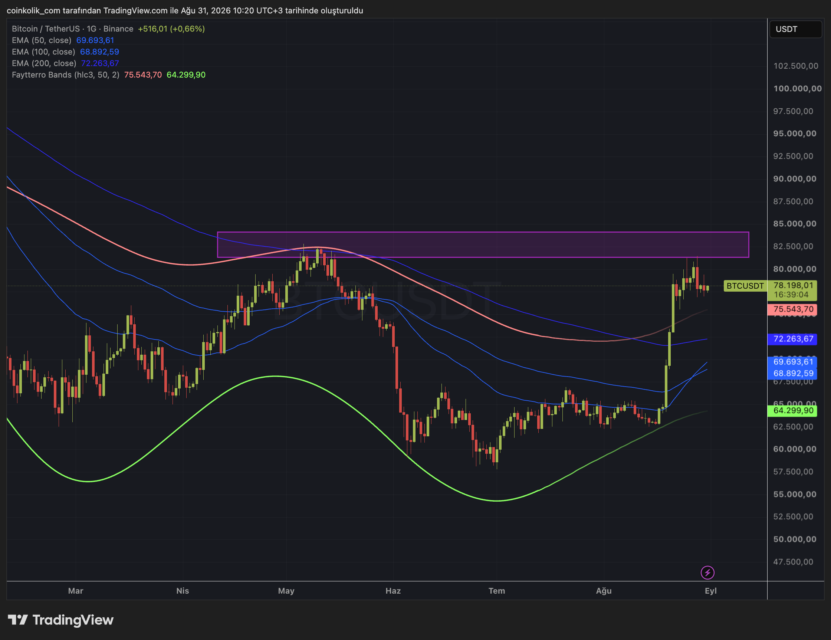Click the legend value 69.693,61 beside EMA 50
The image size is (831, 640).
pos(95,40)
